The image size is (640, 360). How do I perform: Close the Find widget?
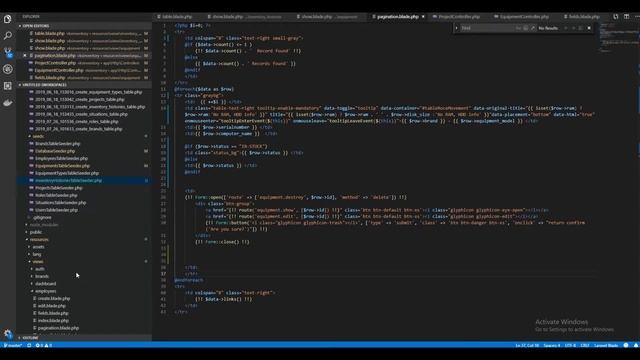(x=589, y=28)
